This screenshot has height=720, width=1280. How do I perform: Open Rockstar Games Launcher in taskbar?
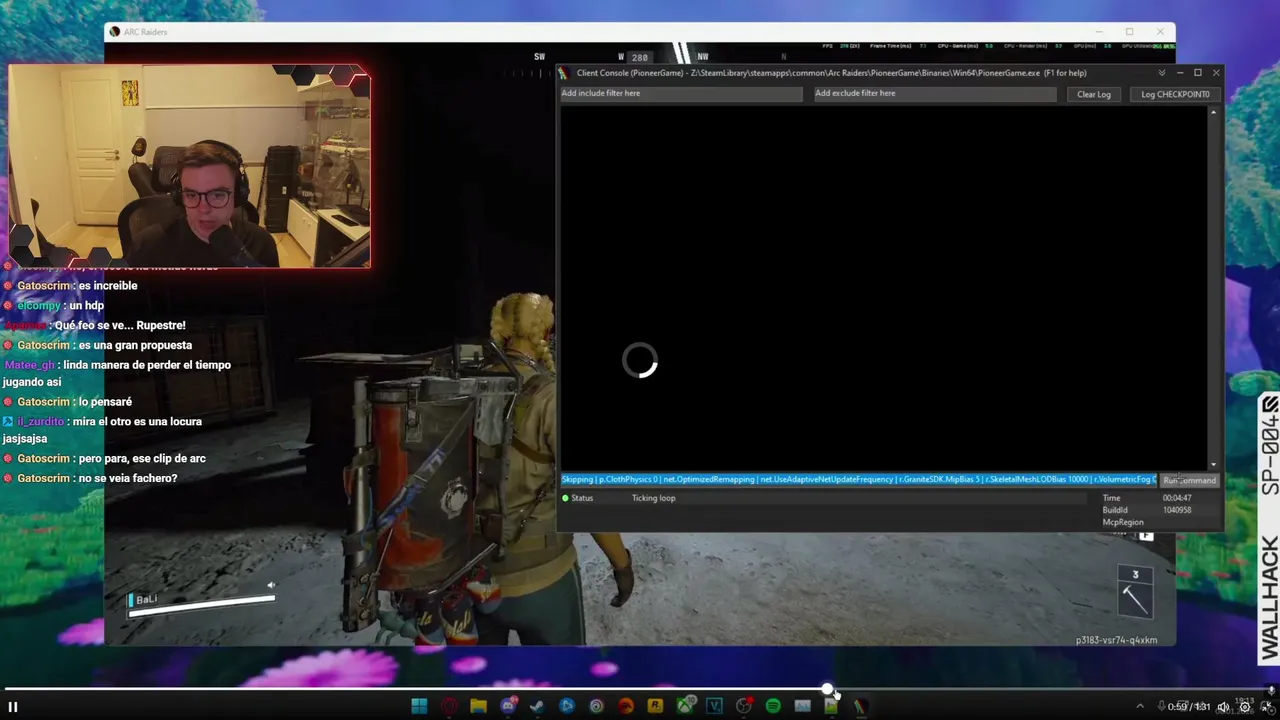click(655, 706)
